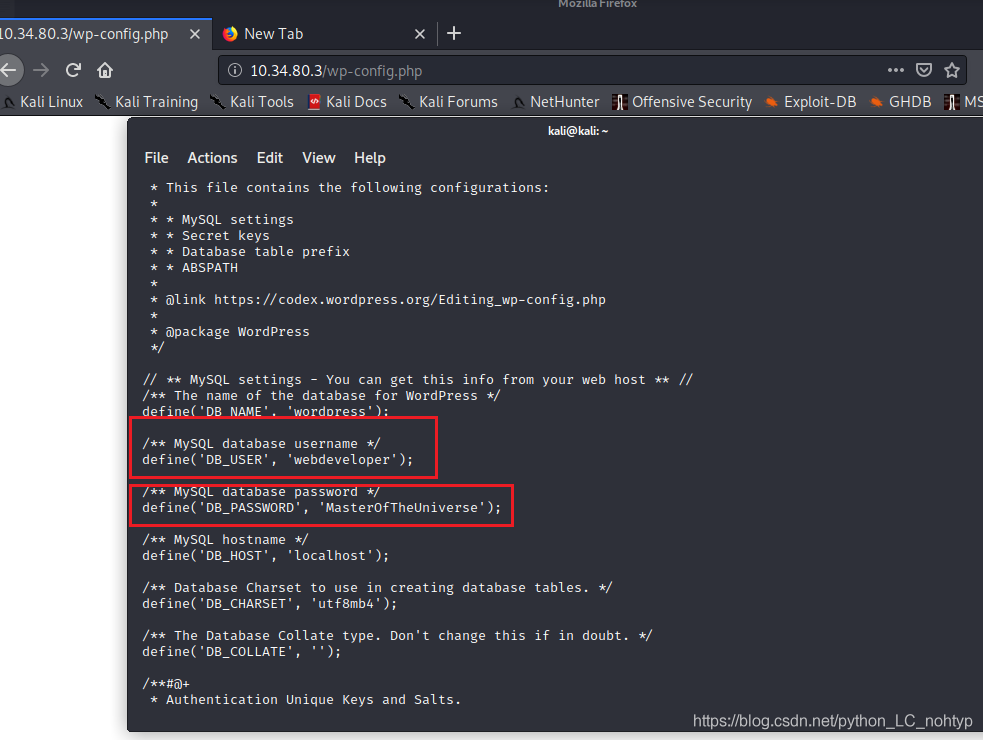Image resolution: width=983 pixels, height=740 pixels.
Task: Open Exploit-DB bookmark
Action: pos(811,102)
